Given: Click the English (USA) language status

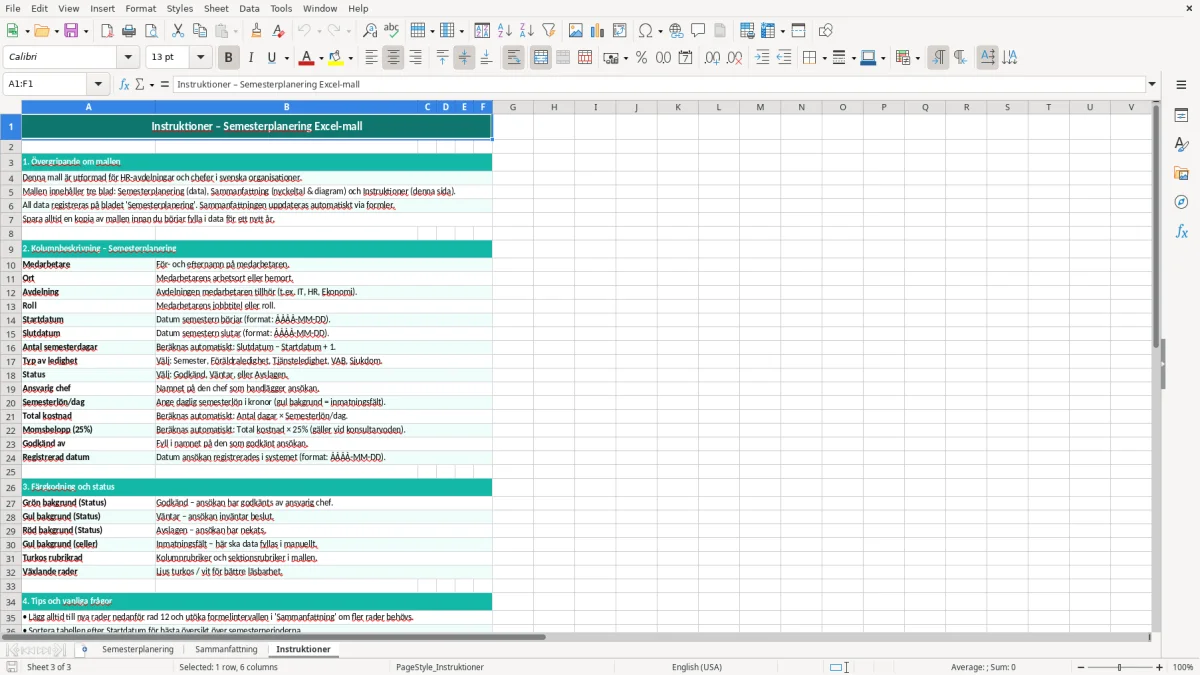Looking at the screenshot, I should tap(696, 667).
